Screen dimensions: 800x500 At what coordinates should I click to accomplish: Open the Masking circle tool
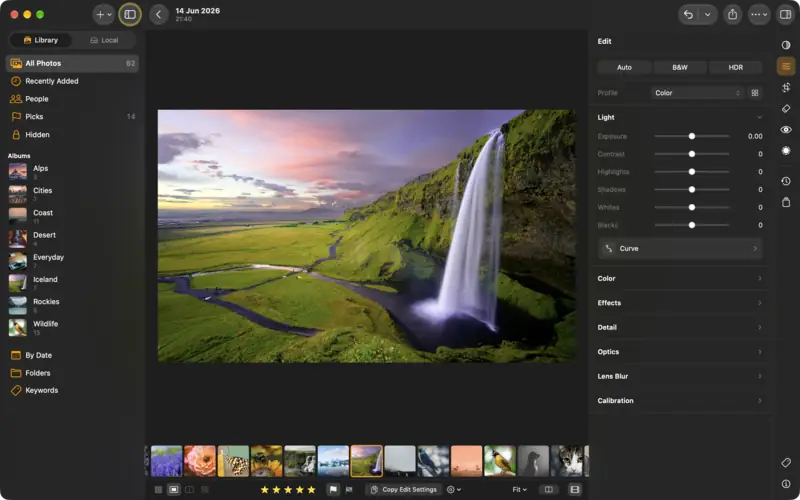click(x=786, y=151)
